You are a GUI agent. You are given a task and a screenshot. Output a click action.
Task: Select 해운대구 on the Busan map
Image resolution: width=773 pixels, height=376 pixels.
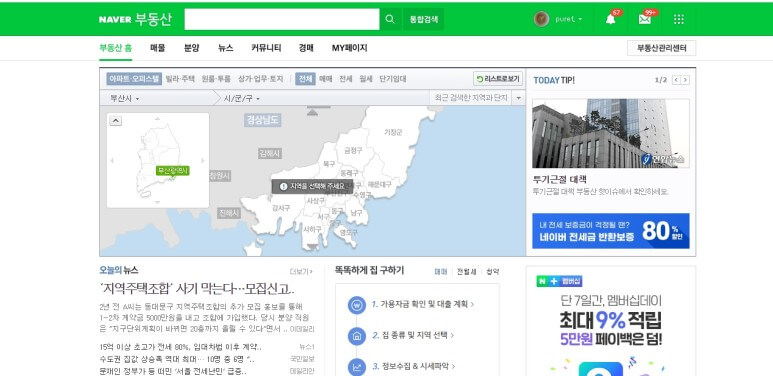(x=380, y=184)
